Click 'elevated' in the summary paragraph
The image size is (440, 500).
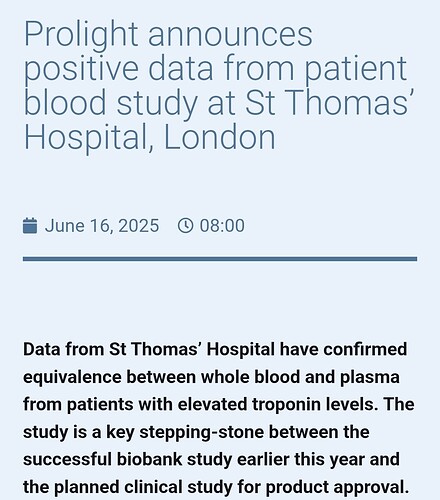[x=212, y=405]
